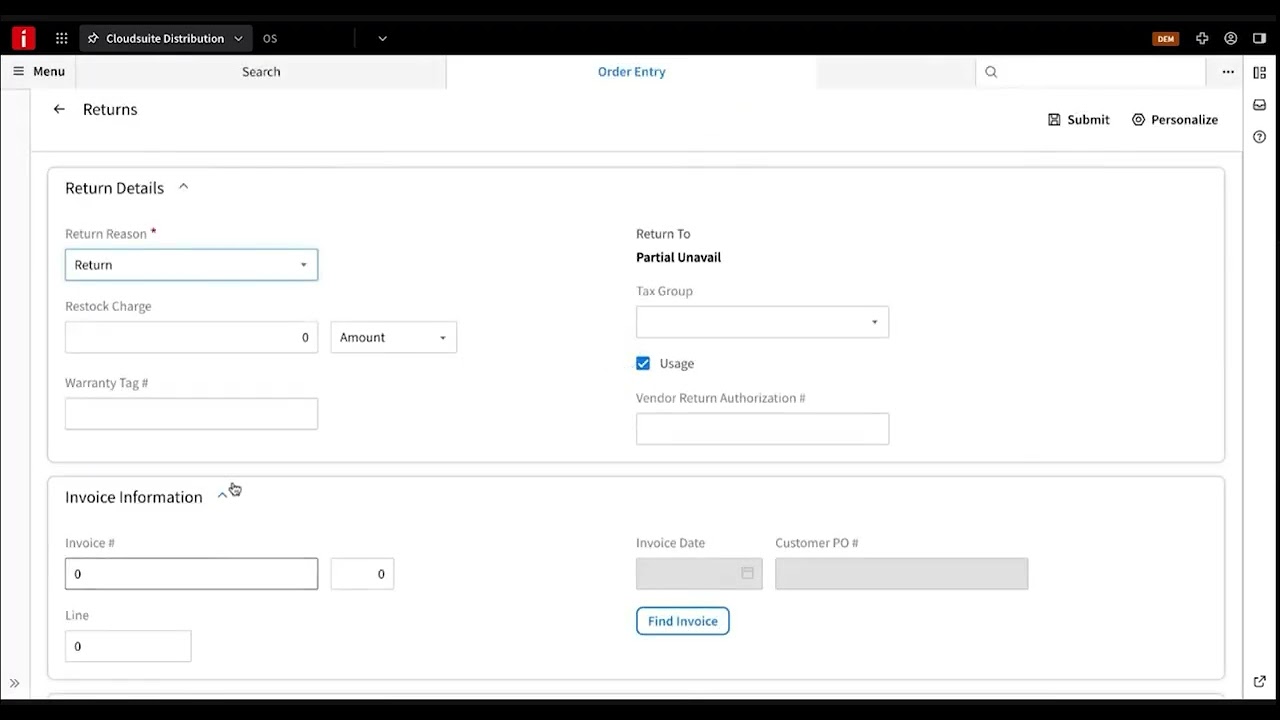Uncheck the Usage checkbox
Image resolution: width=1280 pixels, height=720 pixels.
click(x=643, y=363)
